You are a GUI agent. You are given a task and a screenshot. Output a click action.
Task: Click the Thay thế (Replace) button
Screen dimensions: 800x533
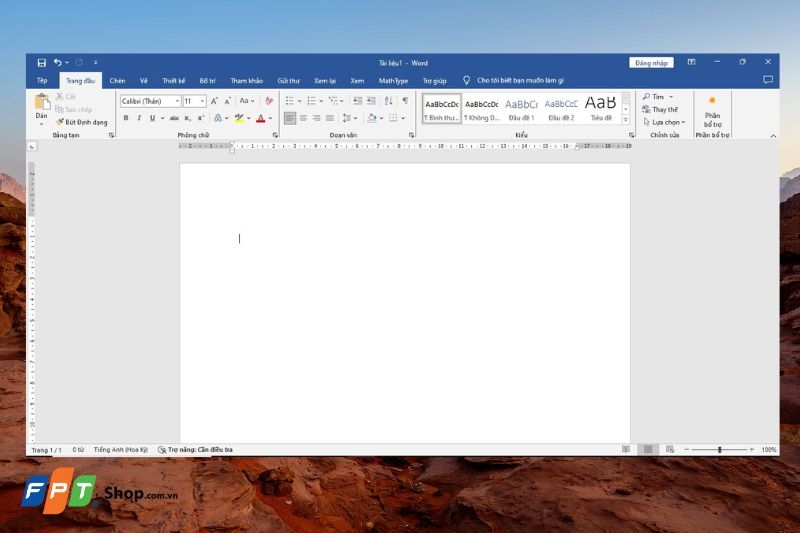coord(662,109)
